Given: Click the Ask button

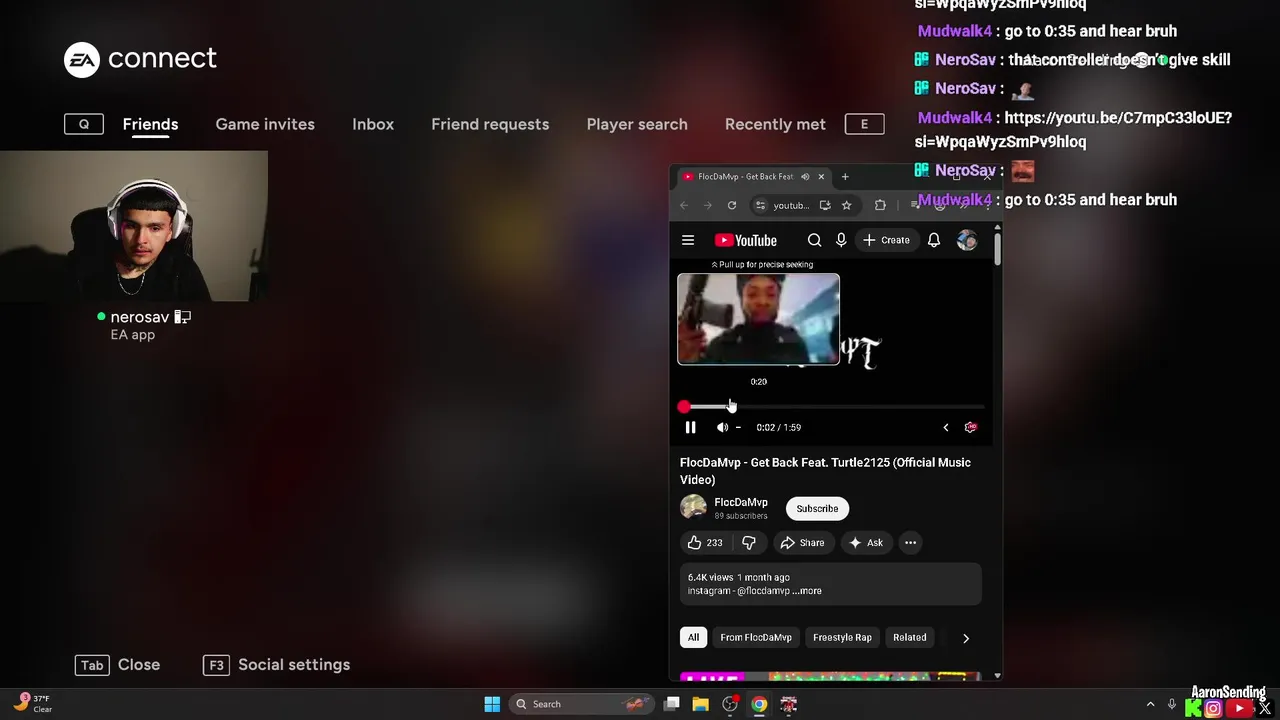Looking at the screenshot, I should point(865,542).
